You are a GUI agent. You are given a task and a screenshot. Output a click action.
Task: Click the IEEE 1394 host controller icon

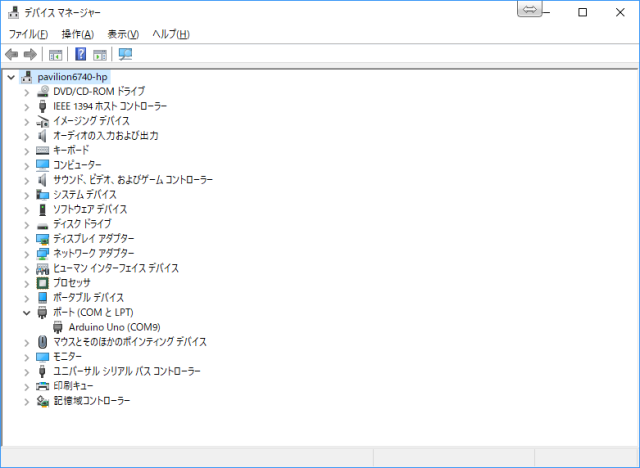[42, 106]
